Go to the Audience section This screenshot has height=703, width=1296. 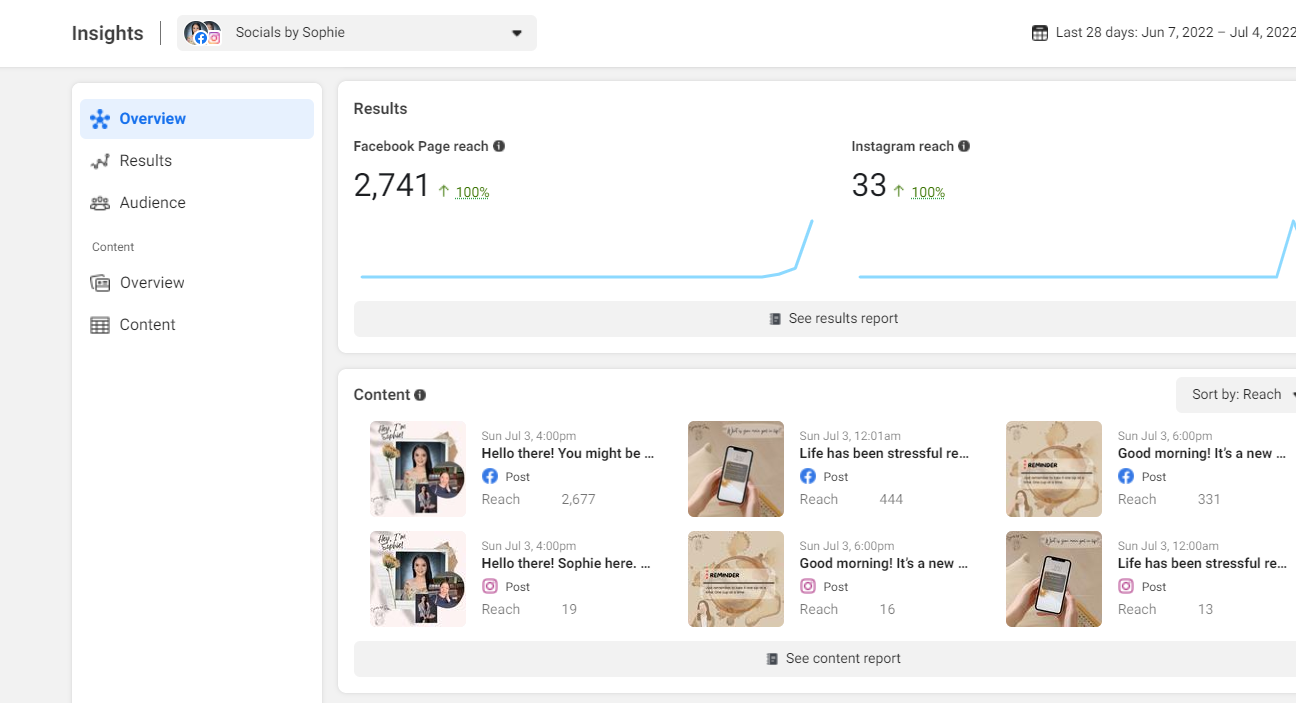pyautogui.click(x=152, y=203)
